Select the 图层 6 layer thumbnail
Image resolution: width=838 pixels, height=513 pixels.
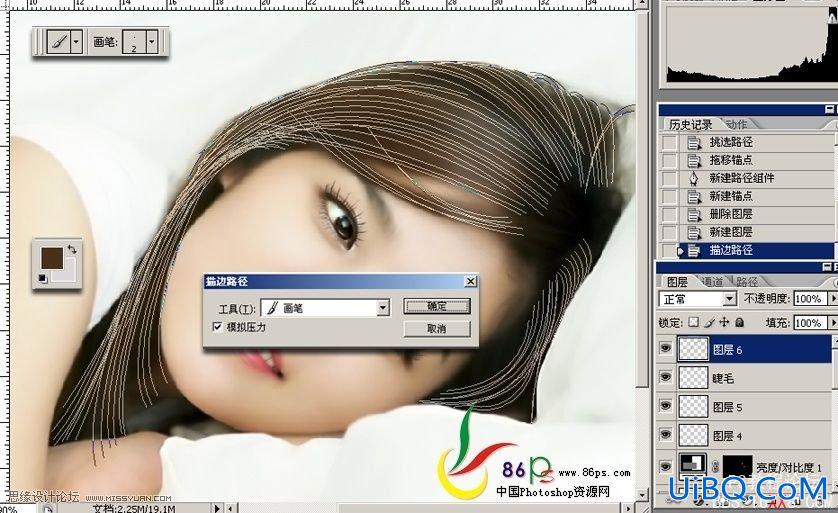click(693, 349)
